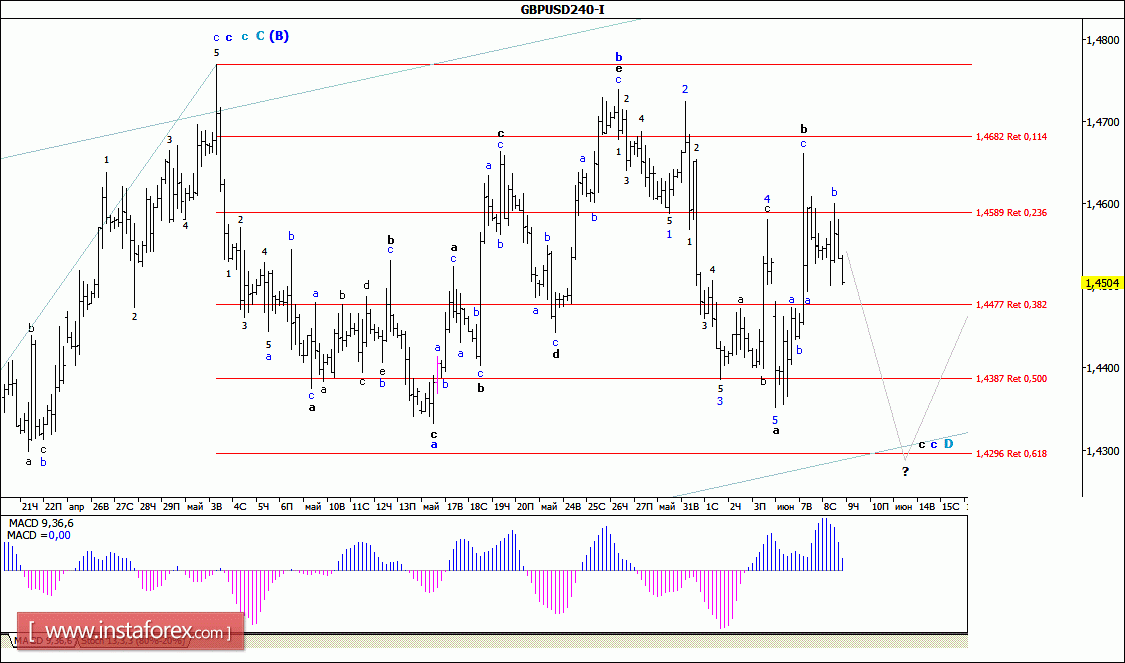Click the current price tag 1,4504
This screenshot has width=1125, height=663.
1102,283
